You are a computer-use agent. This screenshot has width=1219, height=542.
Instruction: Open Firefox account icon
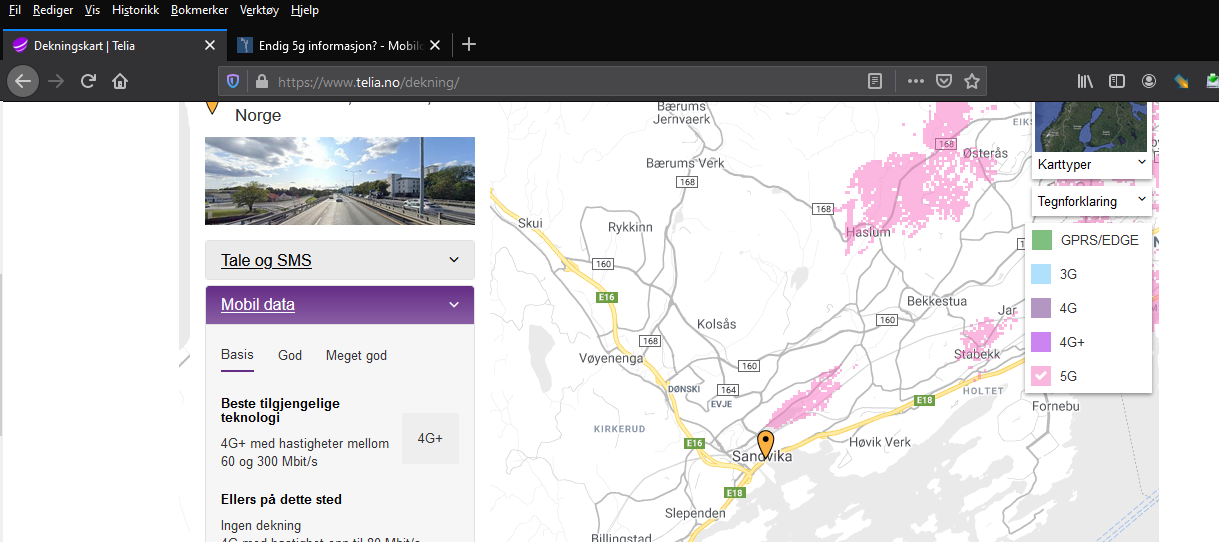click(x=1149, y=81)
